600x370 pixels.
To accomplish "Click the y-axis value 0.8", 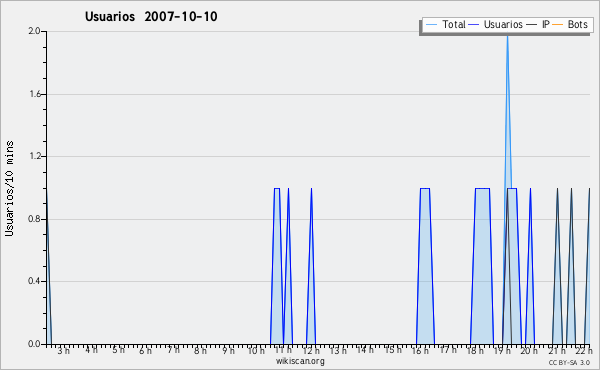I will pos(34,219).
